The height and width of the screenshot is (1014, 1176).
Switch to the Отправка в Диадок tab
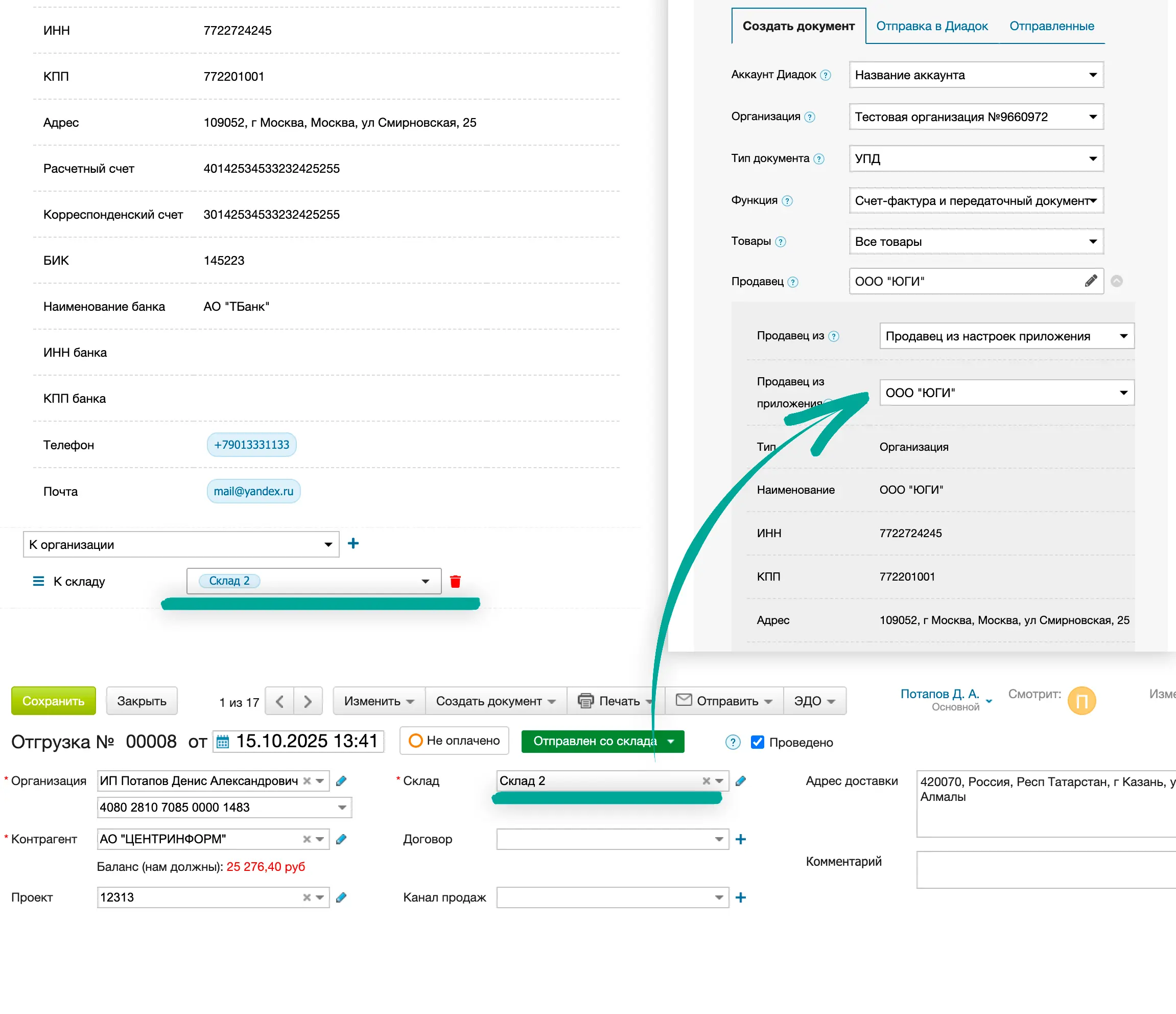pyautogui.click(x=931, y=26)
